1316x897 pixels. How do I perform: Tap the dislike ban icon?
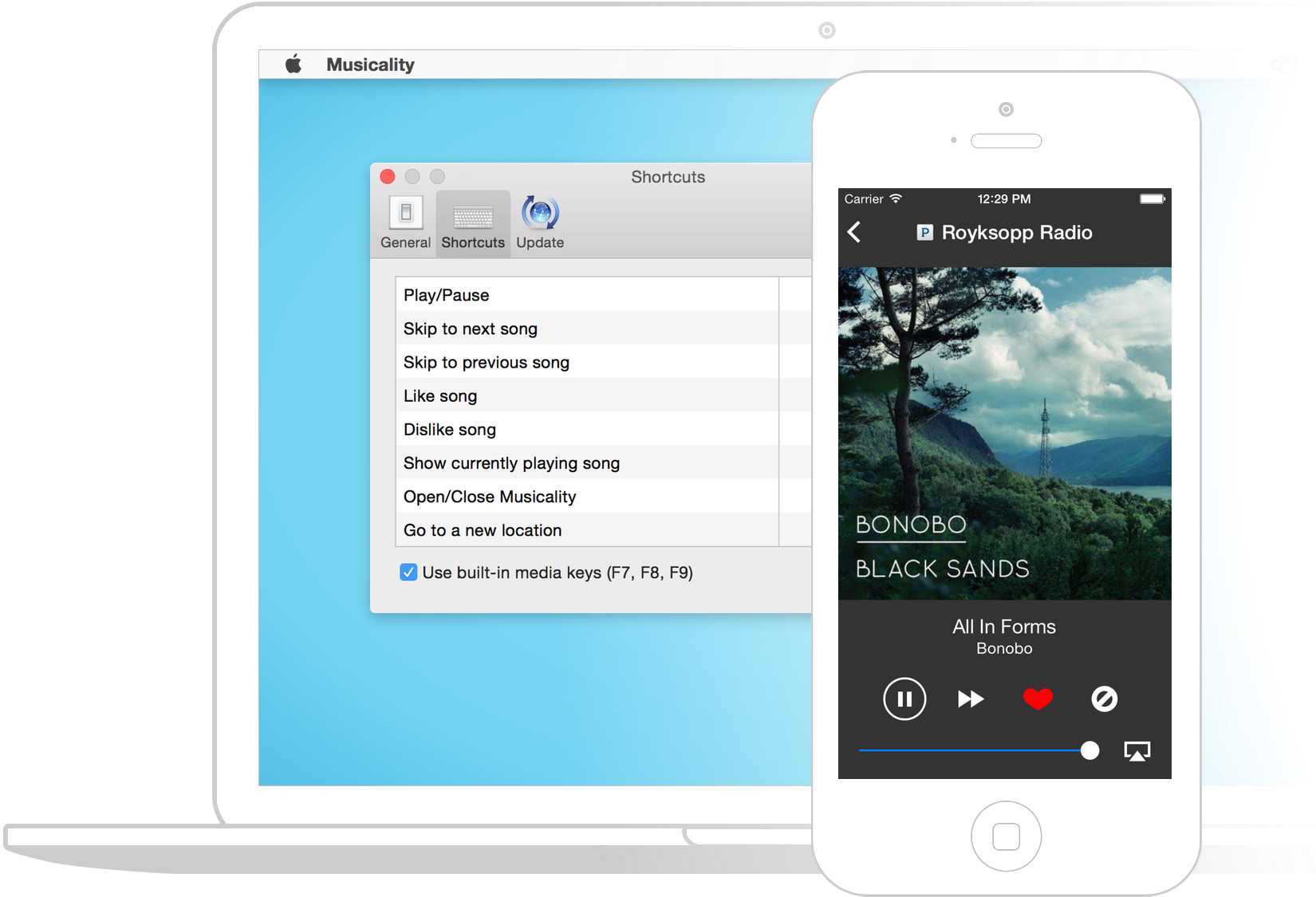(1105, 699)
